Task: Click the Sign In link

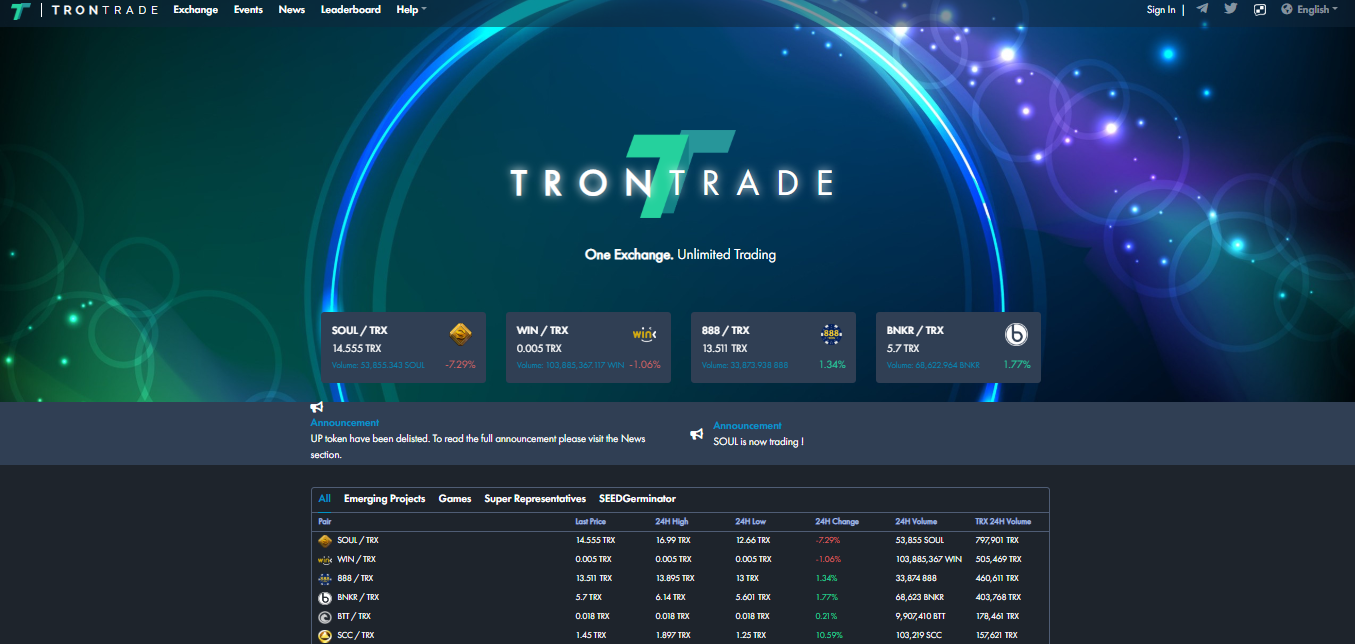Action: click(1159, 9)
